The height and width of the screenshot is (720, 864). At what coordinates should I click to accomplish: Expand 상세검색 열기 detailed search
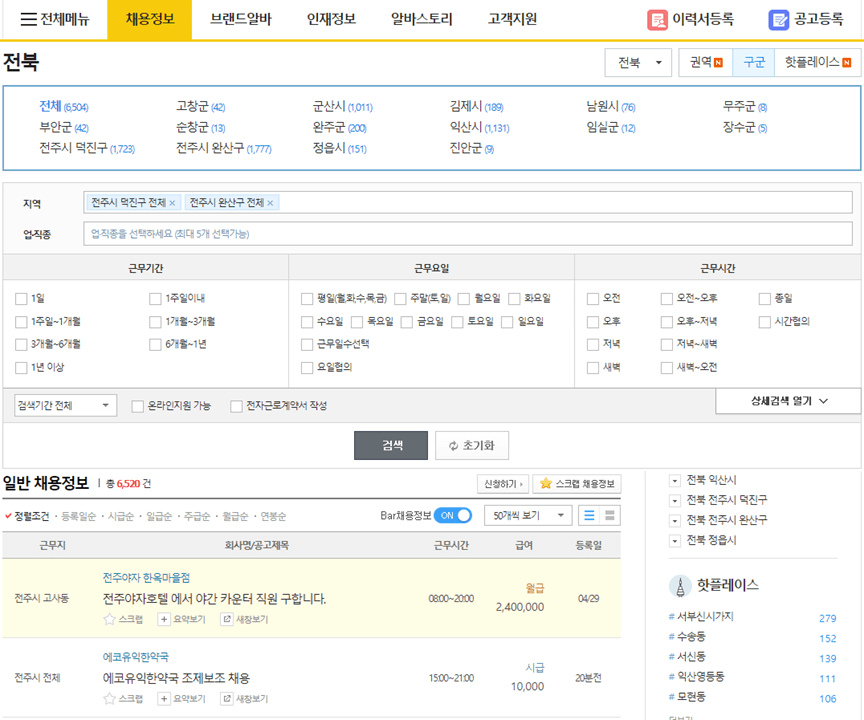[x=787, y=399]
